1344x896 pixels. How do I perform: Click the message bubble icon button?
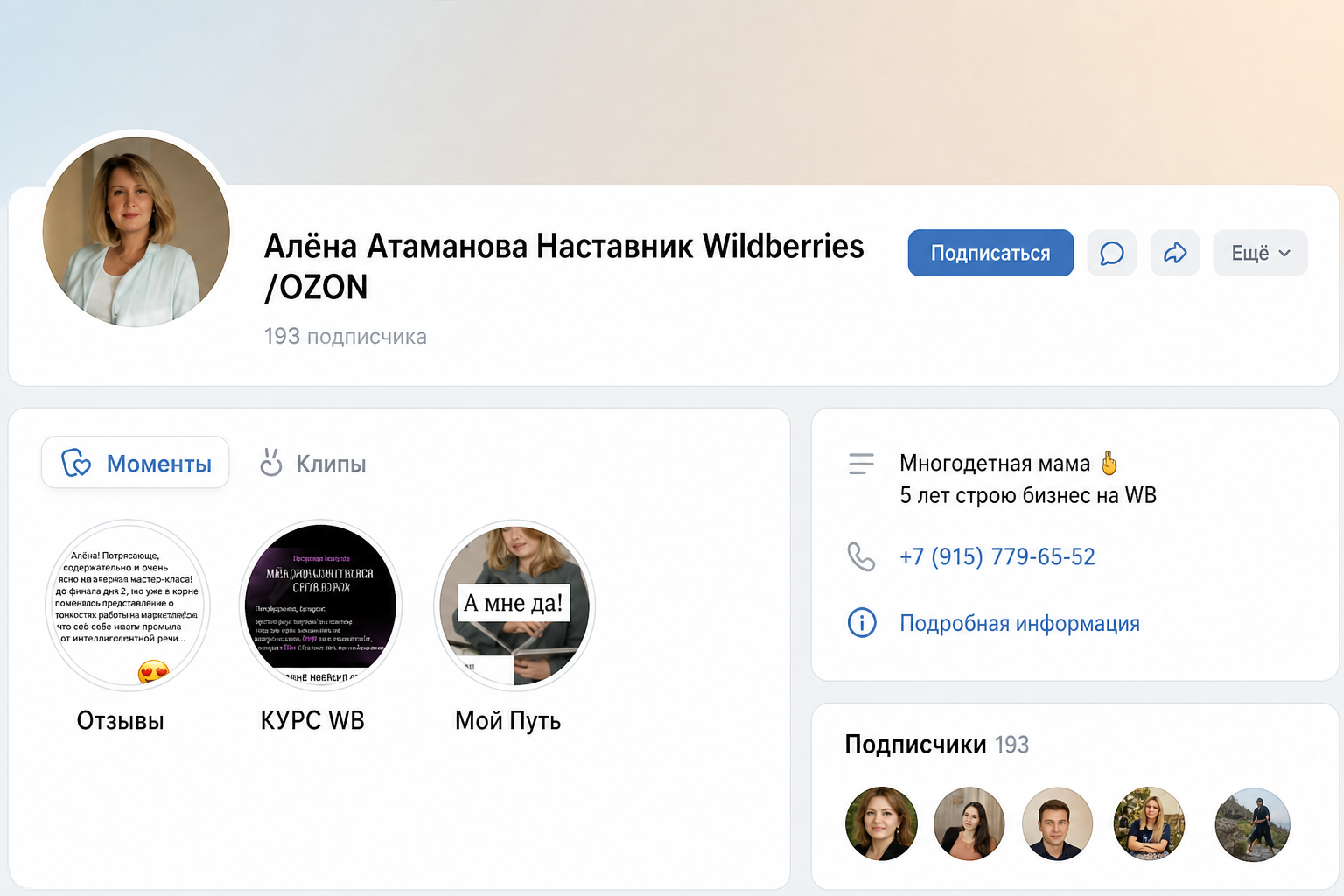click(1111, 253)
